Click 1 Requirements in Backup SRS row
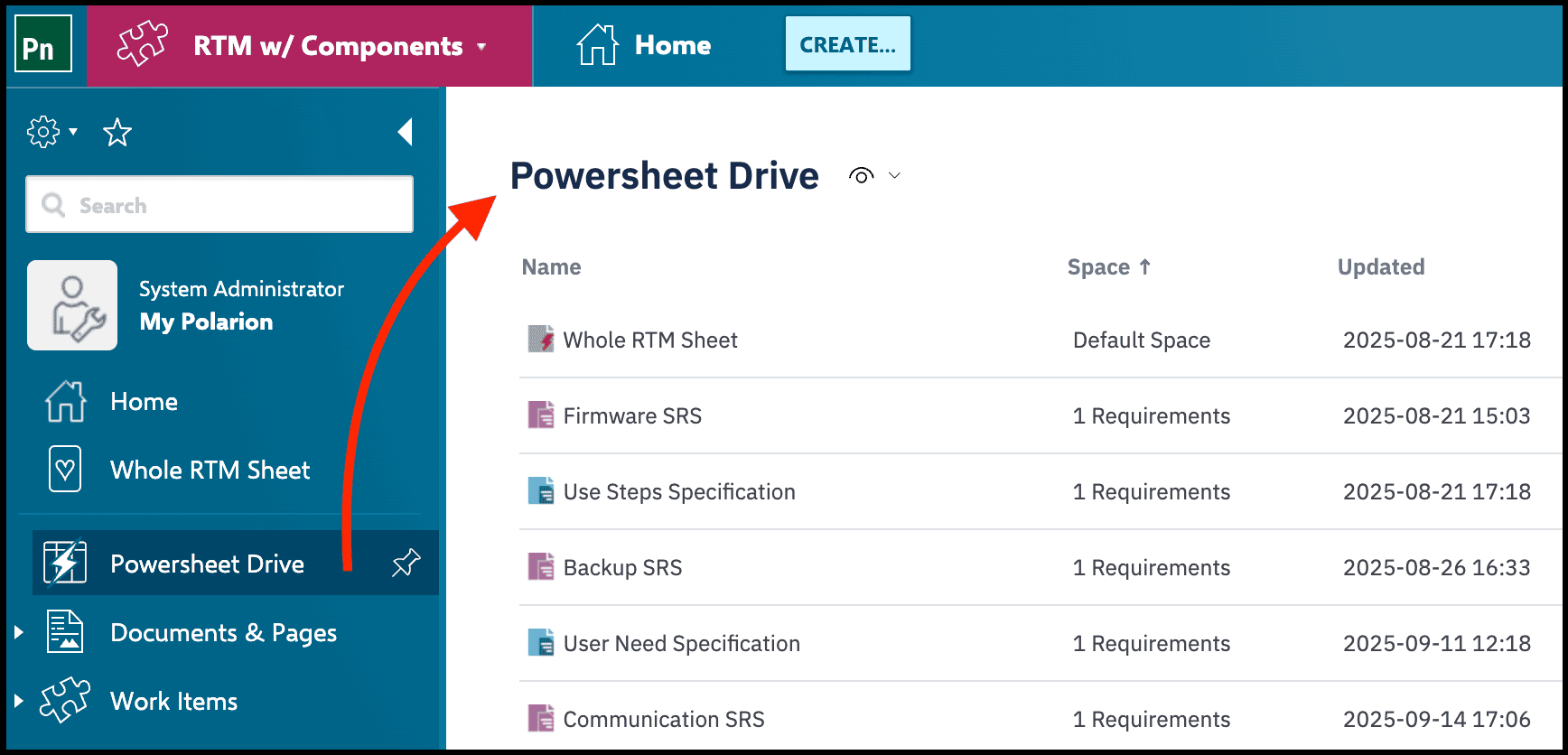Viewport: 1568px width, 755px height. (x=1152, y=567)
